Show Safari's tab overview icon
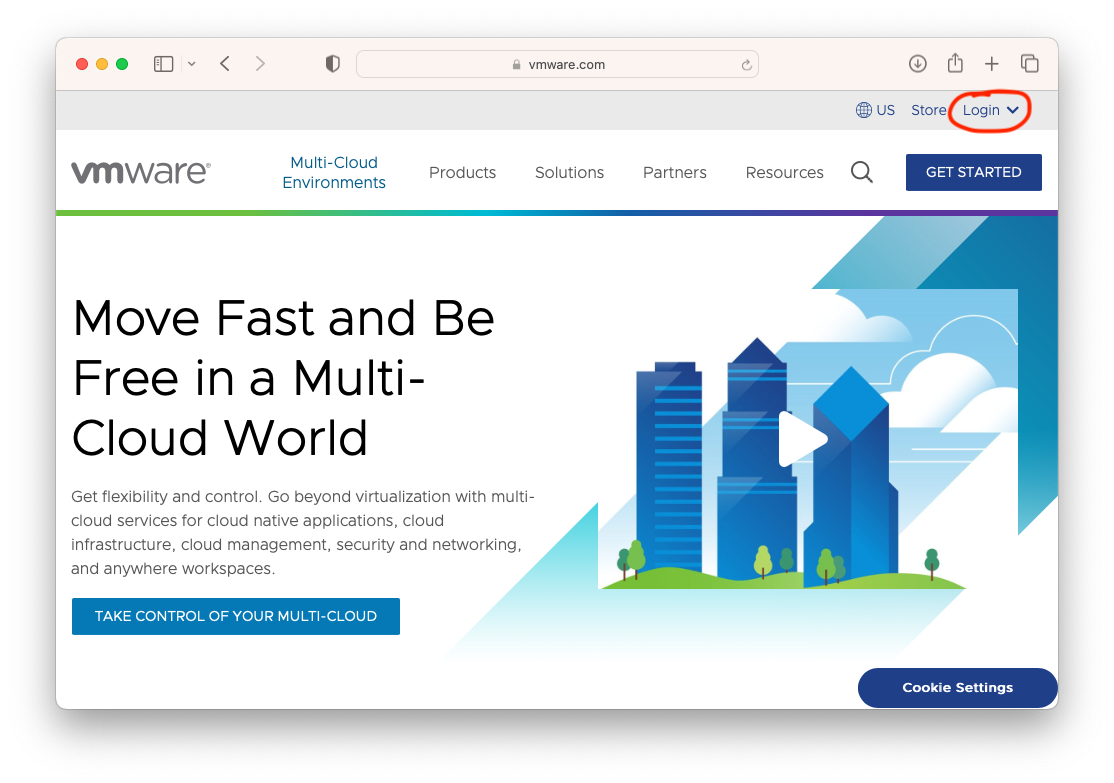Screen dimensions: 1114x783 click(x=1029, y=63)
